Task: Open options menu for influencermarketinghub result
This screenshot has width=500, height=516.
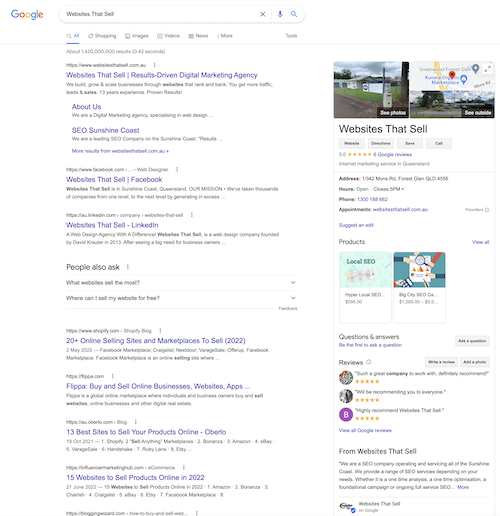Action: (184, 467)
